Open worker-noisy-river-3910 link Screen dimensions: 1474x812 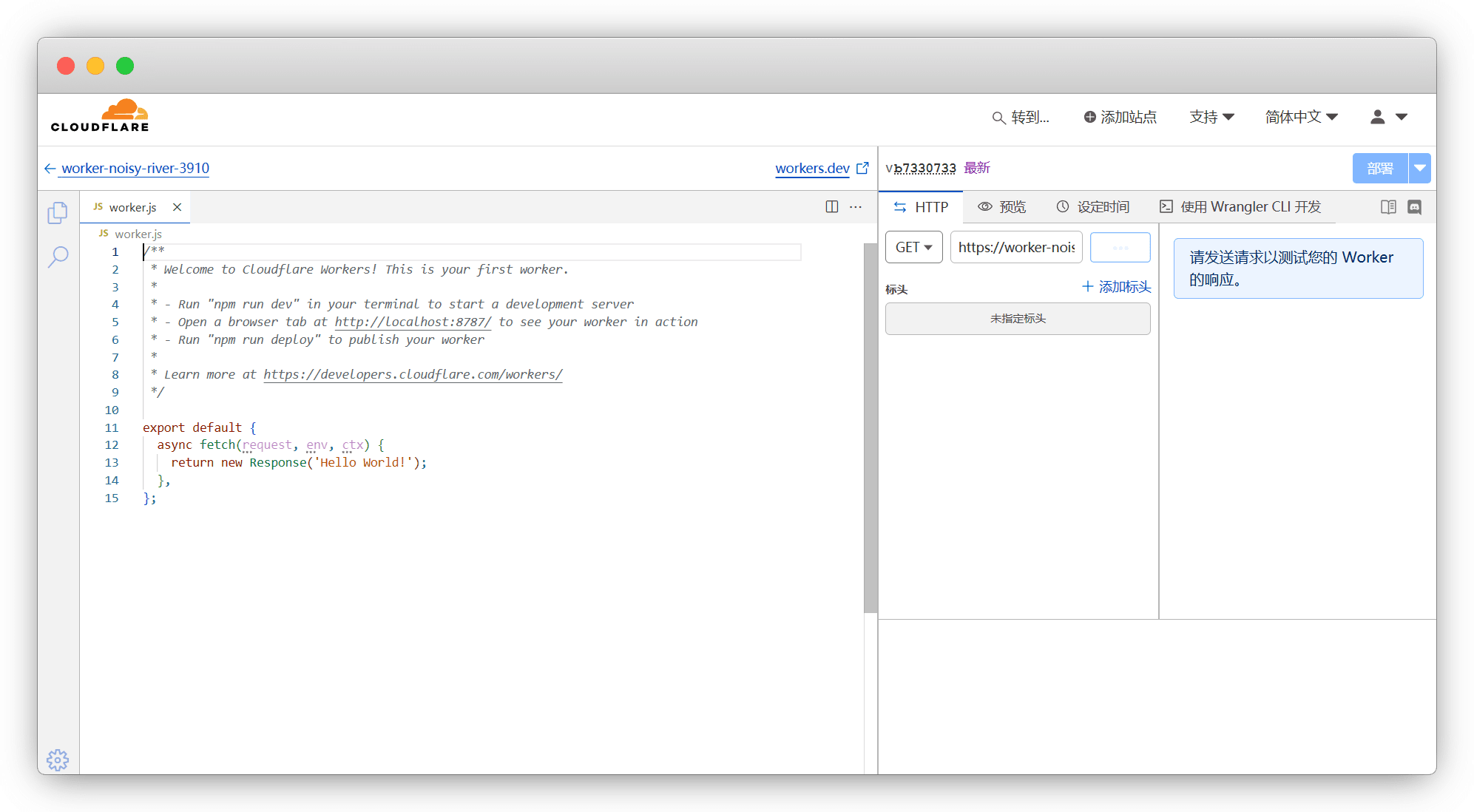tap(135, 168)
